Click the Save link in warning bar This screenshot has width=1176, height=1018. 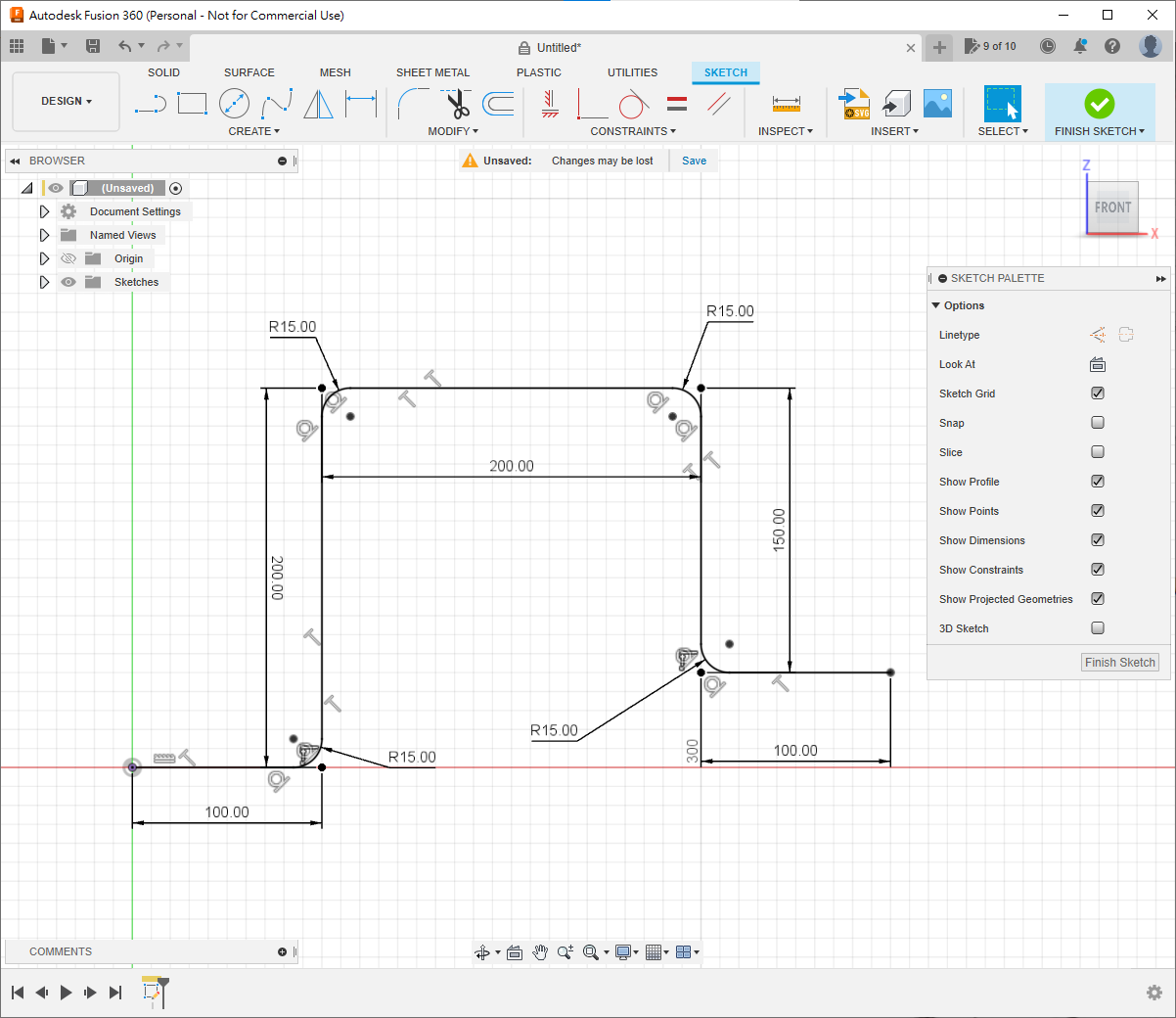click(x=694, y=161)
